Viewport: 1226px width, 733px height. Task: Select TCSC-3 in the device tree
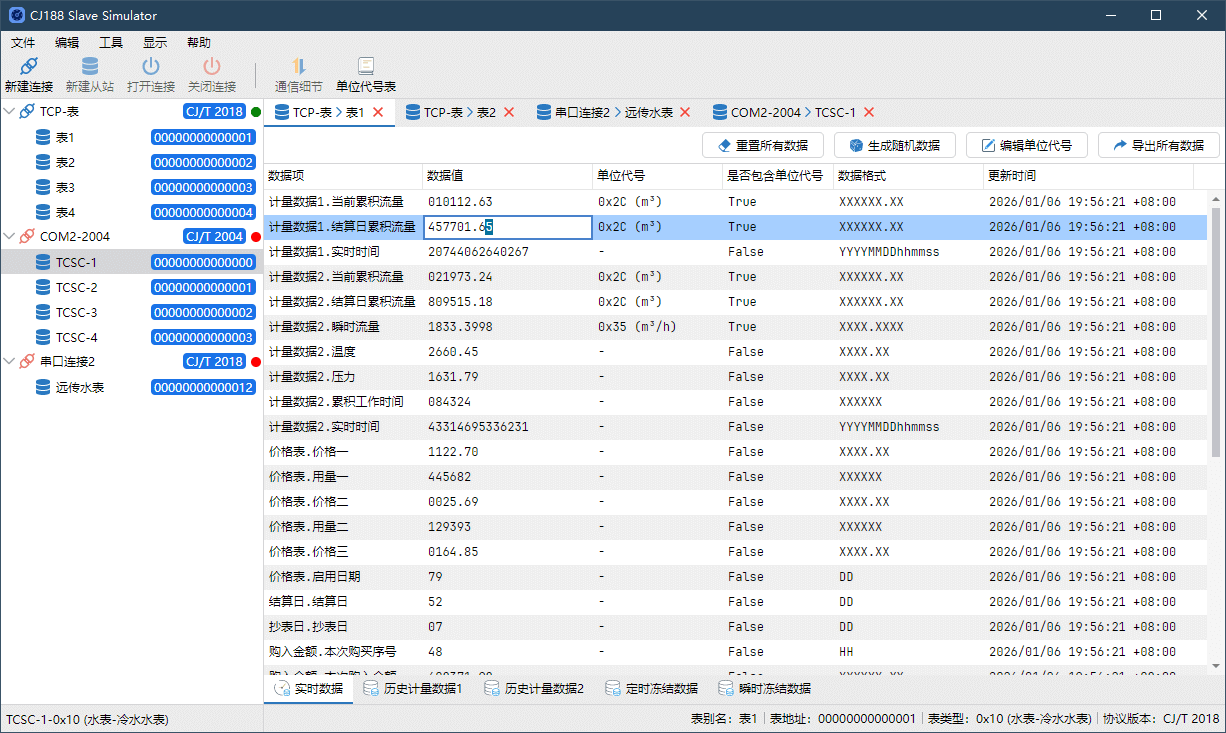(x=76, y=312)
